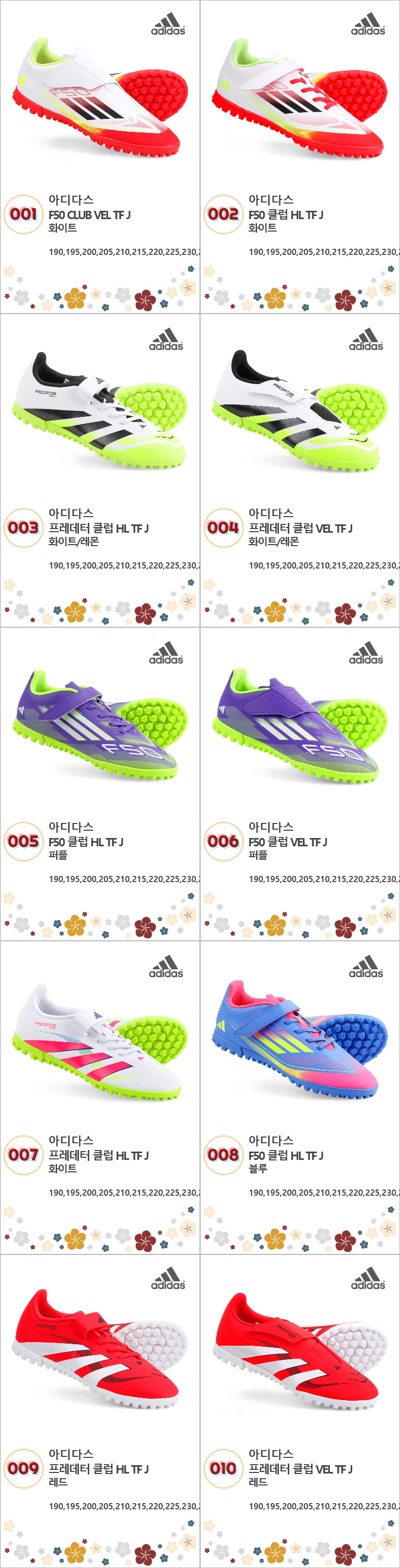Image resolution: width=400 pixels, height=1568 pixels.
Task: Open the F50 클럽 HL TF J 퍼플 title
Action: 86,842
